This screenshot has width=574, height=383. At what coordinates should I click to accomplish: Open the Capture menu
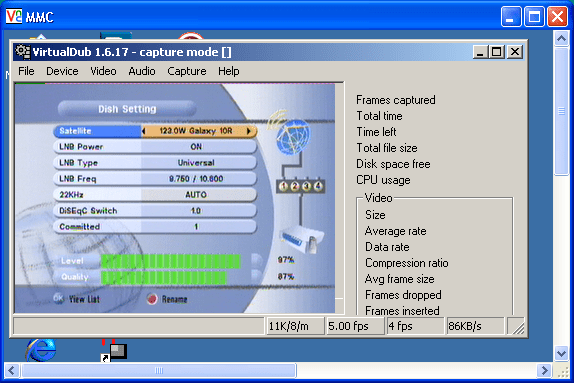[187, 71]
